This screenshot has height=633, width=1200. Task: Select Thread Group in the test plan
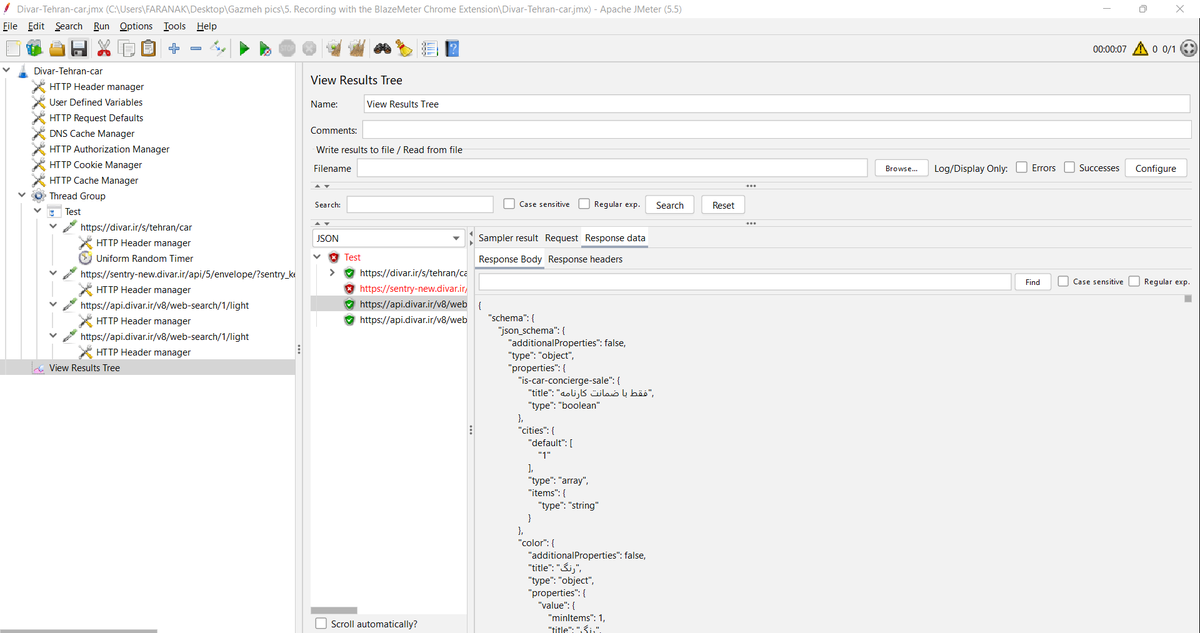click(x=77, y=196)
